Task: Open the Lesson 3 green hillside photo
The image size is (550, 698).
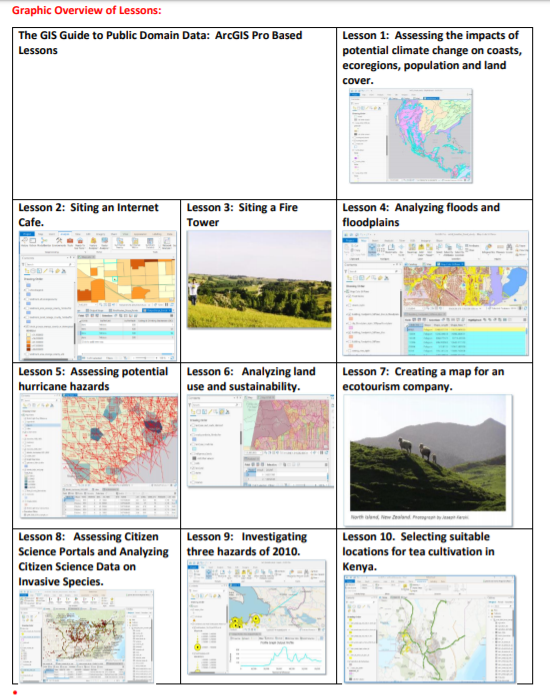Action: tap(259, 280)
